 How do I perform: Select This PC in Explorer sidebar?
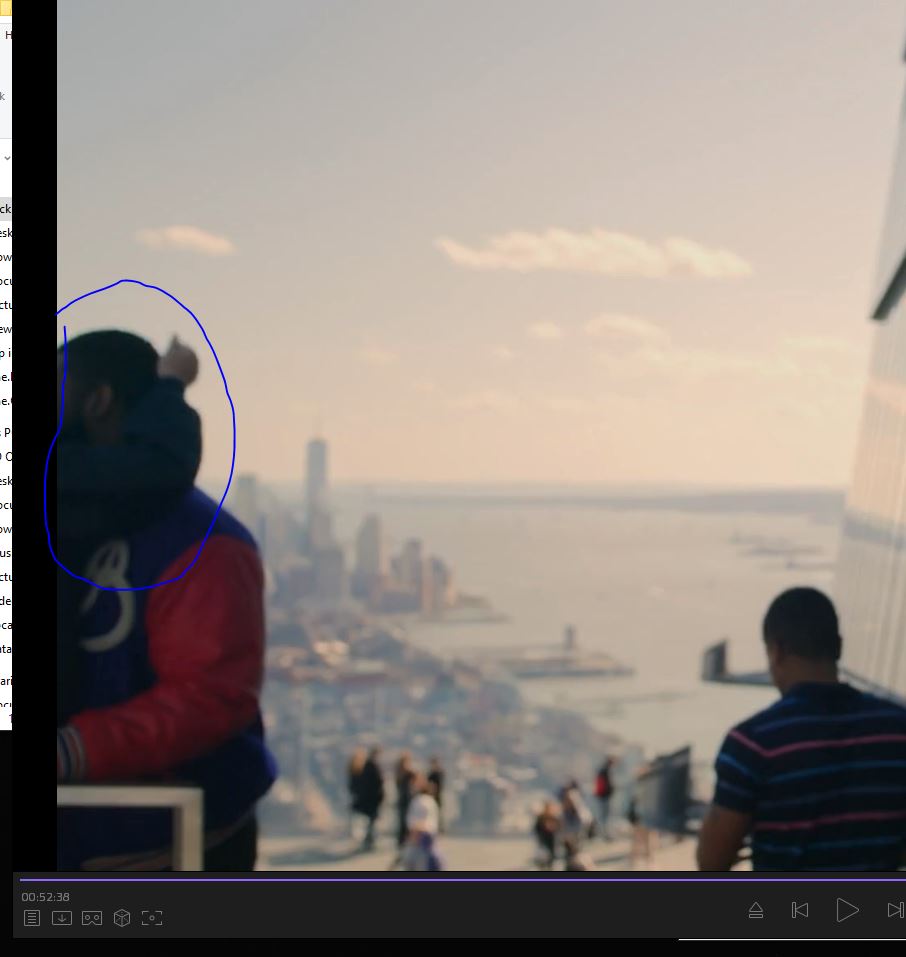[7, 433]
